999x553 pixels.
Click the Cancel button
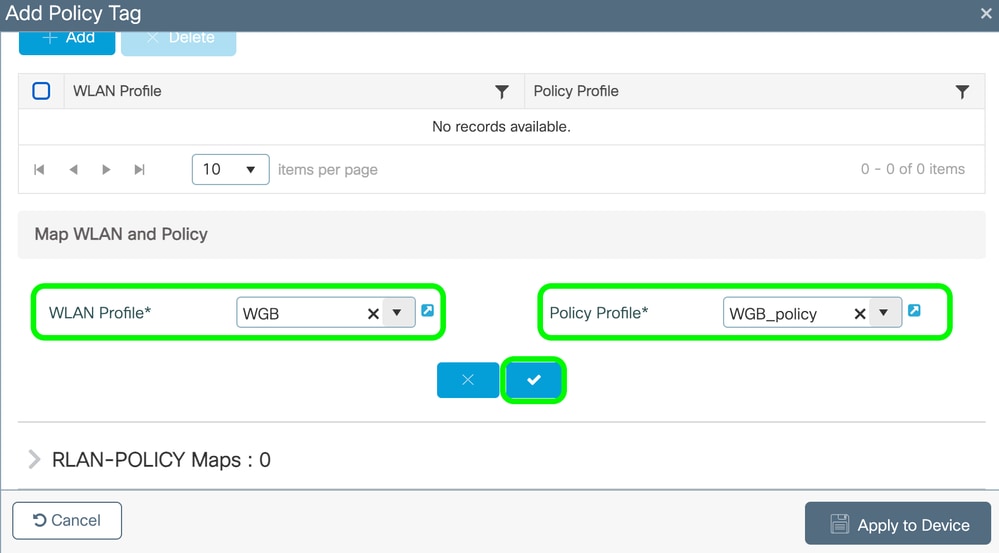[x=67, y=521]
